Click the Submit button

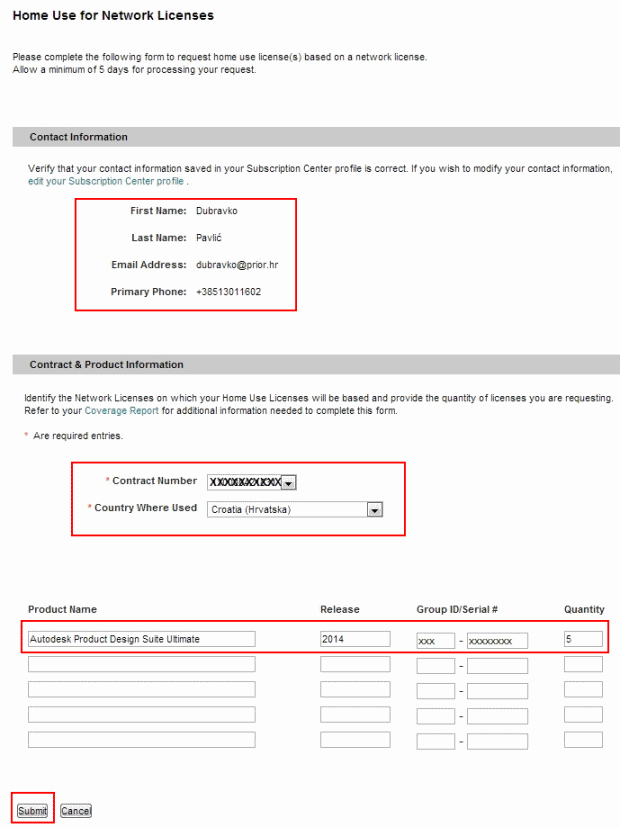32,810
